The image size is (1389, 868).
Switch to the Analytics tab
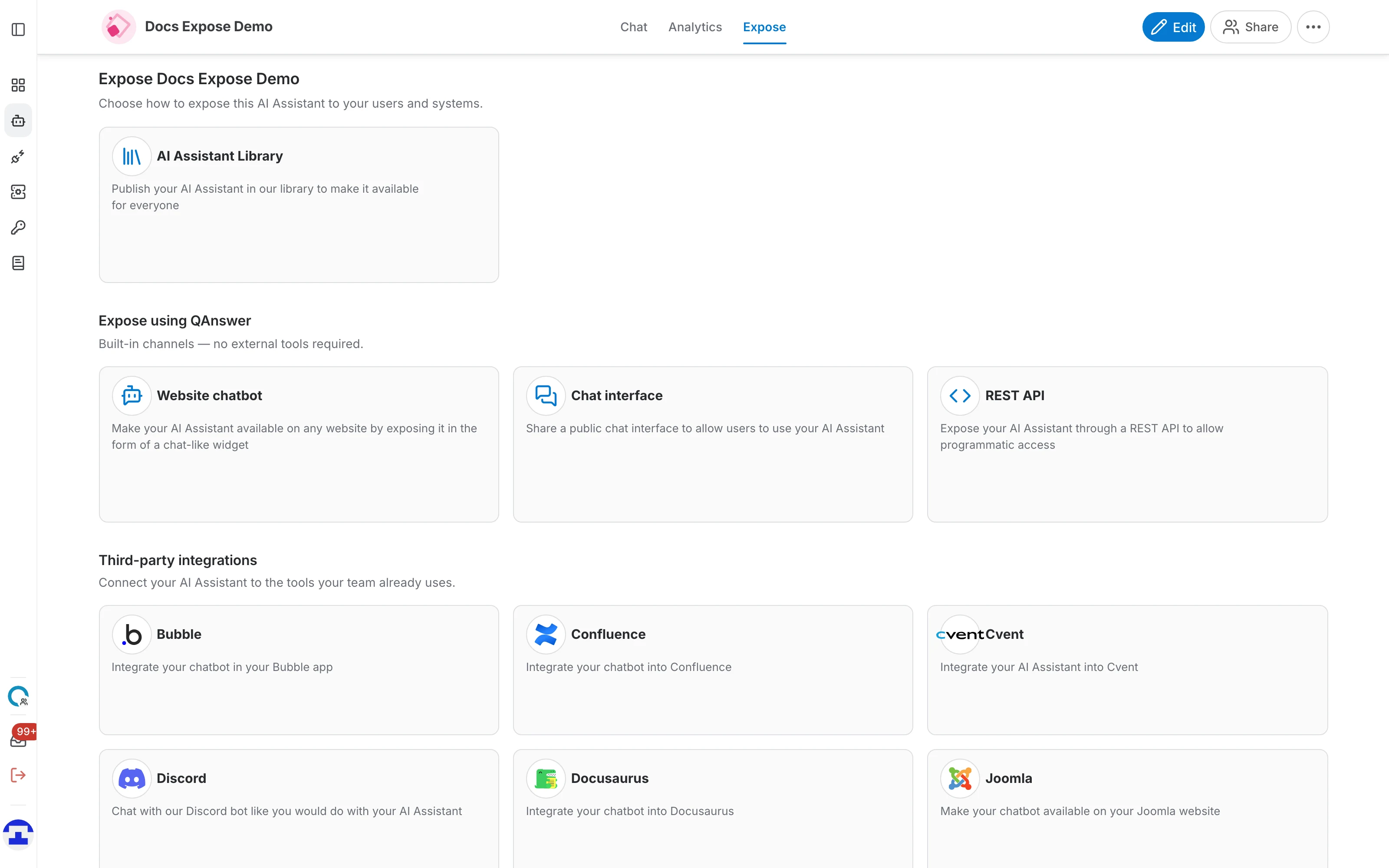click(x=694, y=27)
